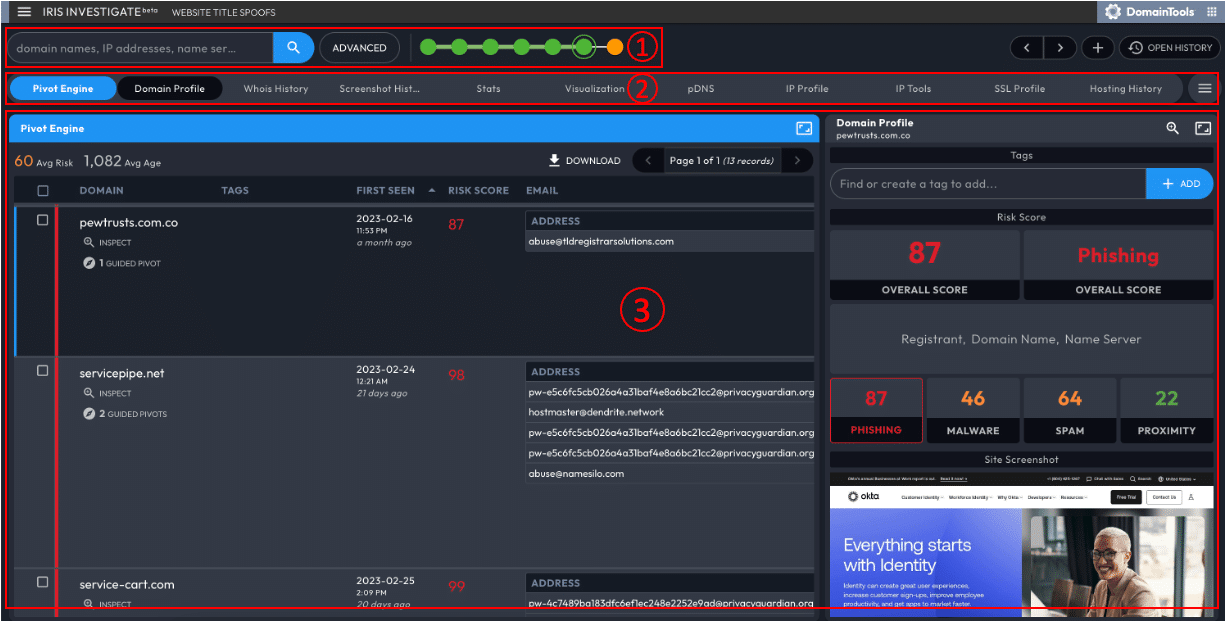
Task: Open 1 guided pivot for pewtrusts.com.co
Action: 122,263
